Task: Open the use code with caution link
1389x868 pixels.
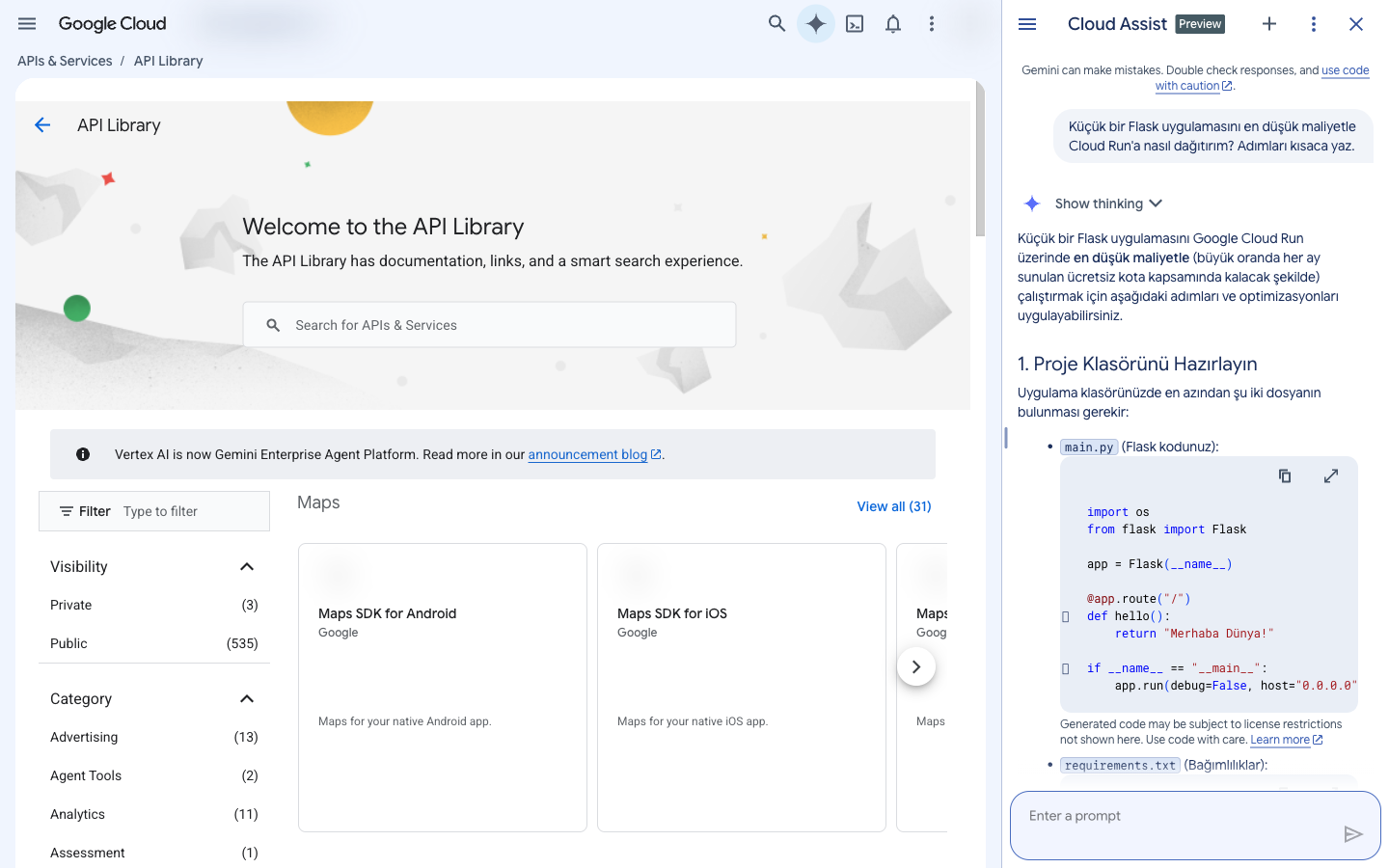Action: click(1263, 78)
